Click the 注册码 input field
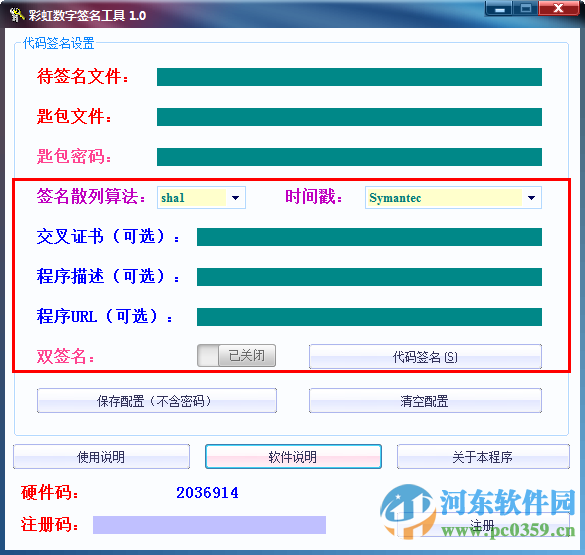The image size is (585, 555). point(209,525)
